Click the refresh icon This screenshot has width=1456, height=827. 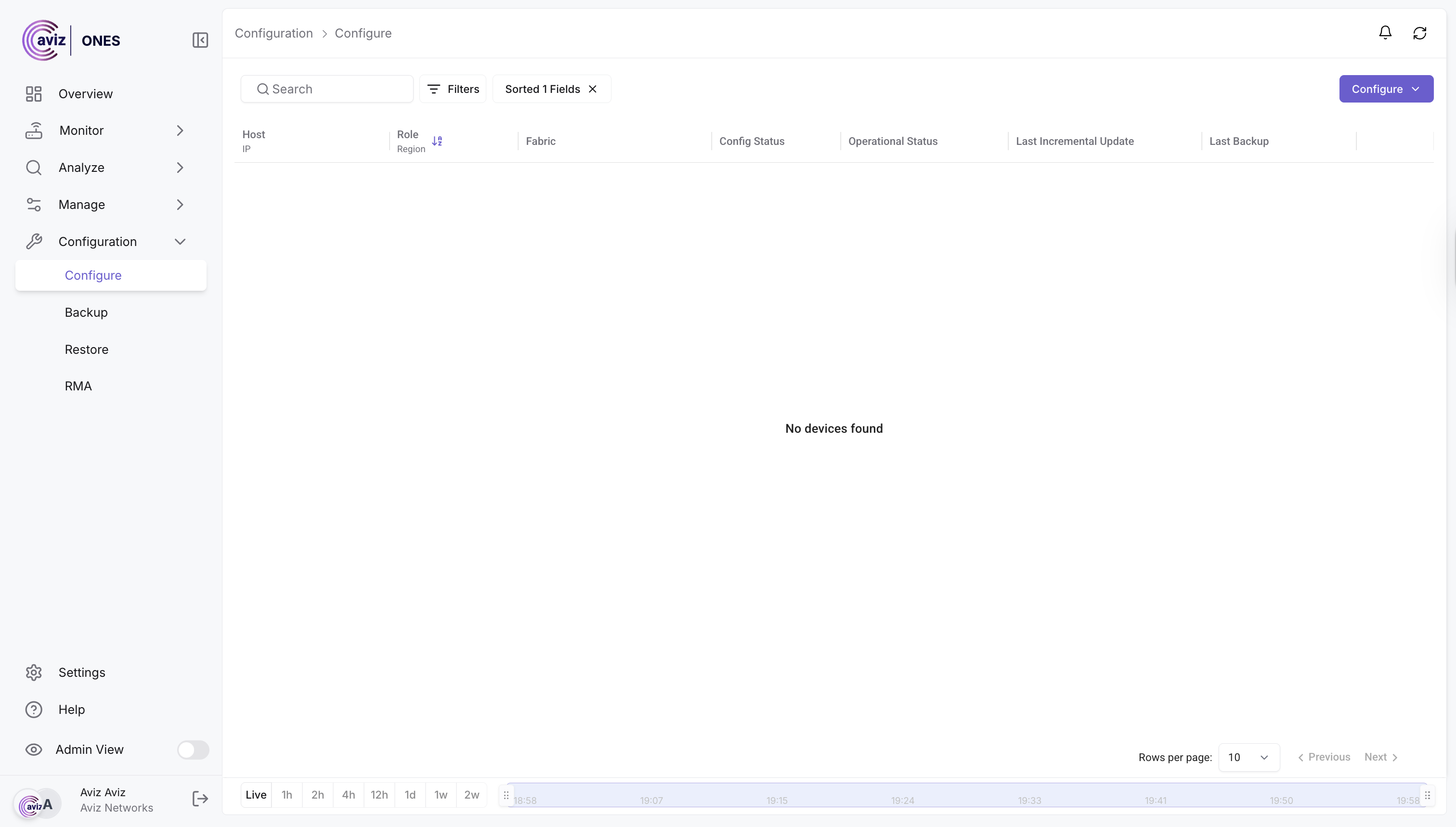pyautogui.click(x=1419, y=33)
